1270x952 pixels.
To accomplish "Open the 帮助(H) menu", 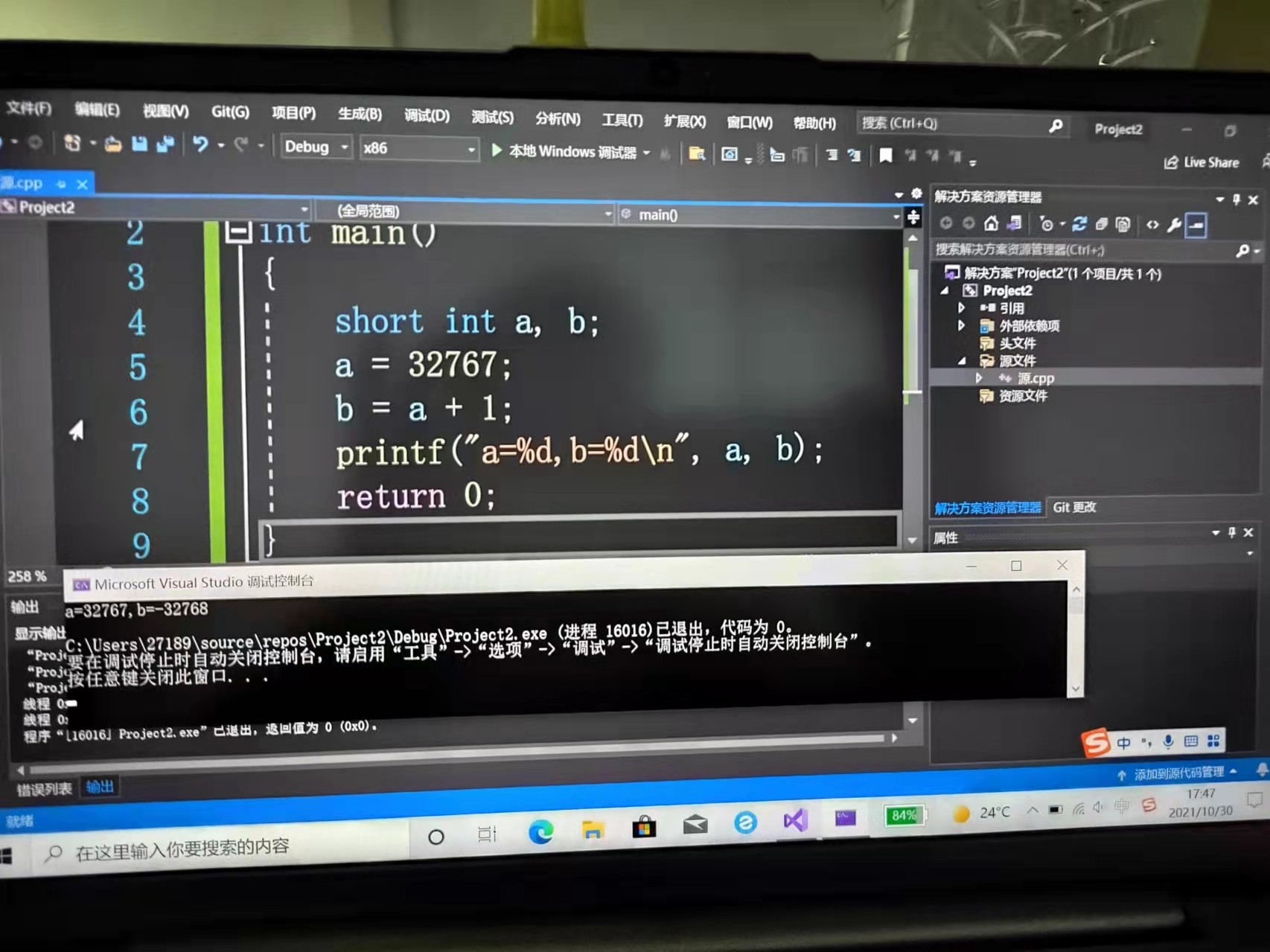I will pyautogui.click(x=814, y=123).
